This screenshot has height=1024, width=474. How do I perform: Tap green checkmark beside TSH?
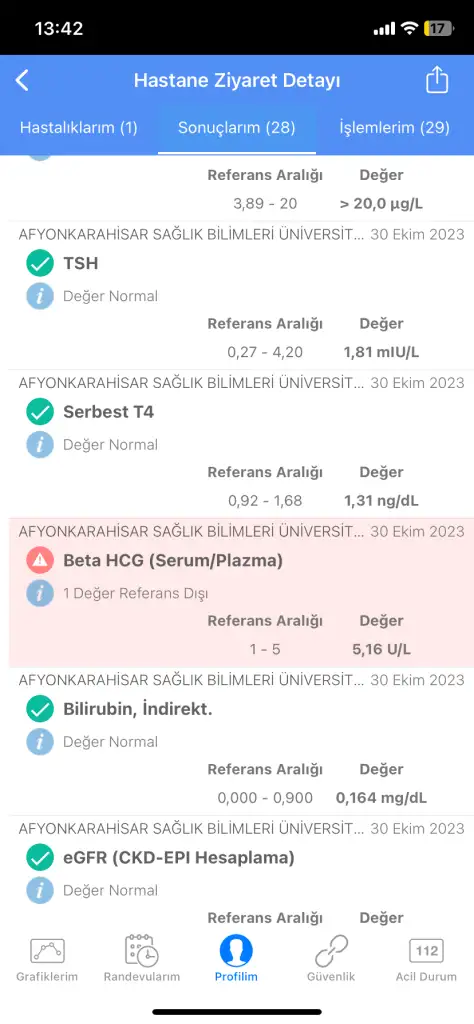40,264
